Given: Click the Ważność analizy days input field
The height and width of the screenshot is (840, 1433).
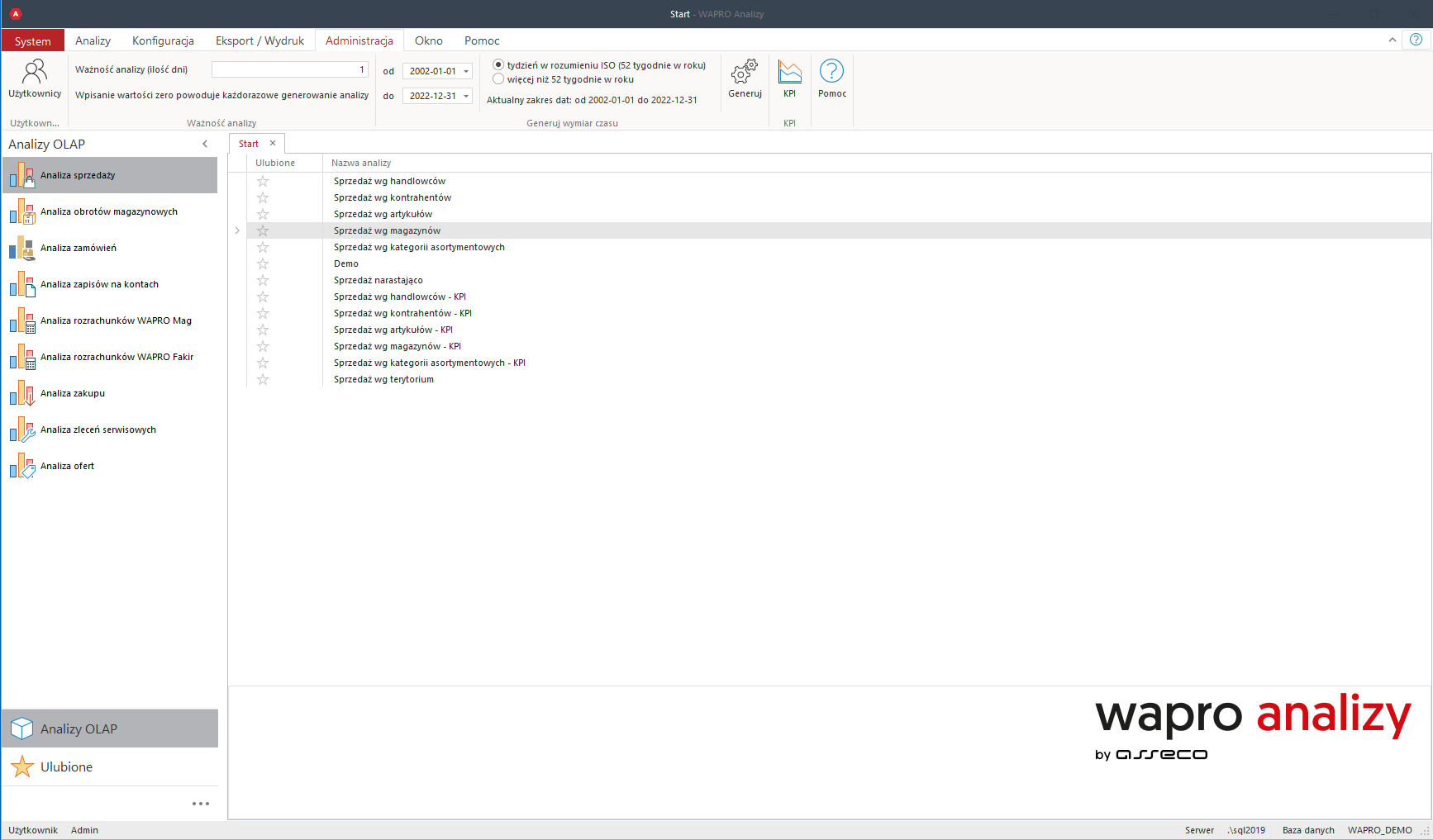Looking at the screenshot, I should tap(290, 69).
